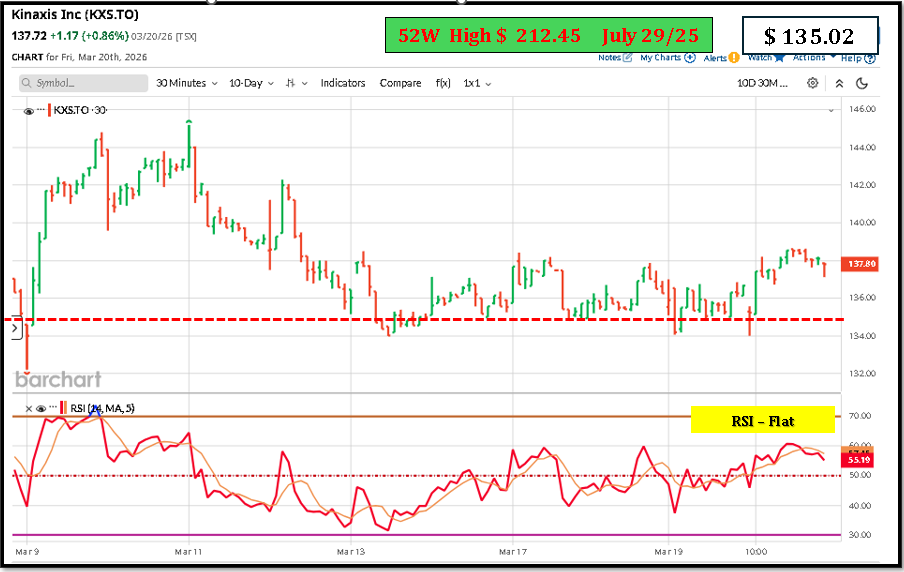Expand the 10-Day period dropdown
This screenshot has height=572, width=904.
250,83
